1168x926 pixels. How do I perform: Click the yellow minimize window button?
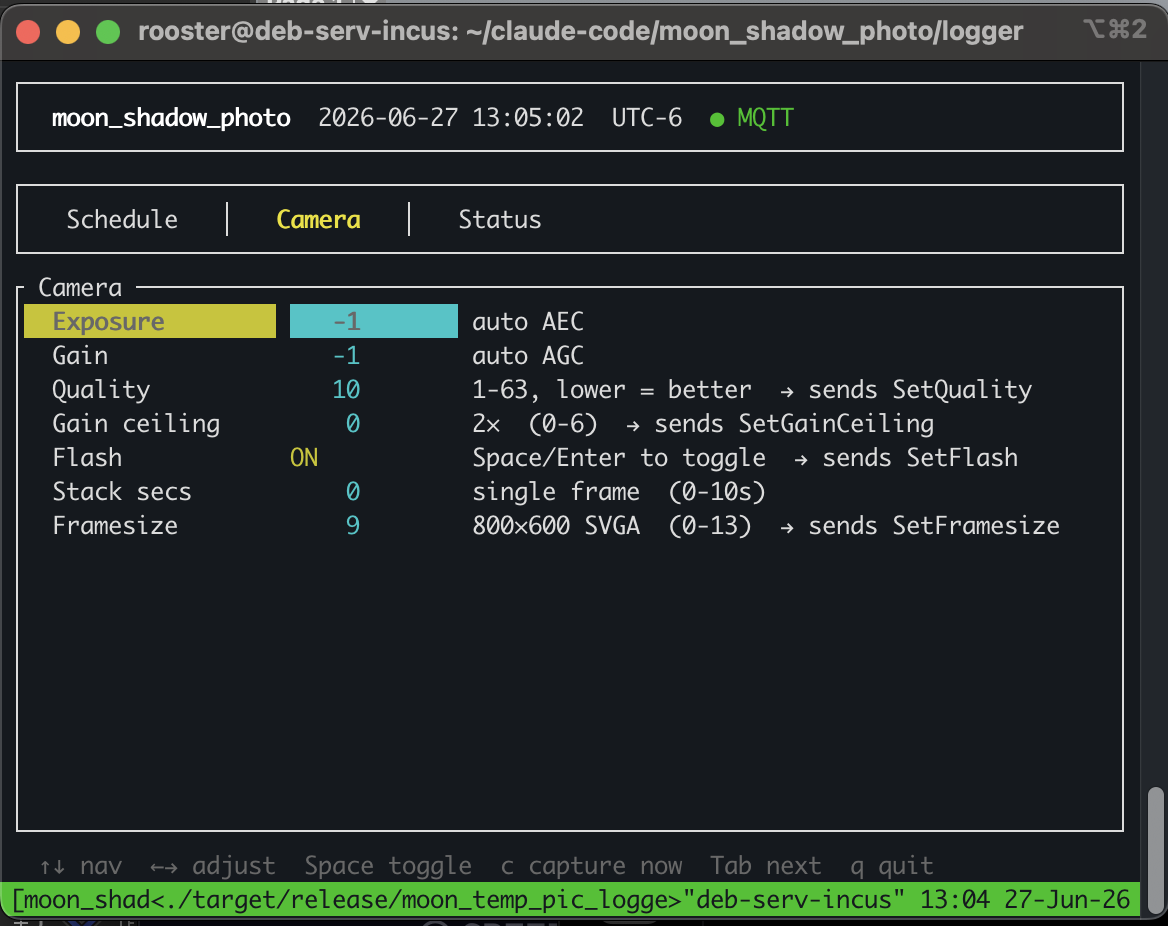click(x=68, y=32)
